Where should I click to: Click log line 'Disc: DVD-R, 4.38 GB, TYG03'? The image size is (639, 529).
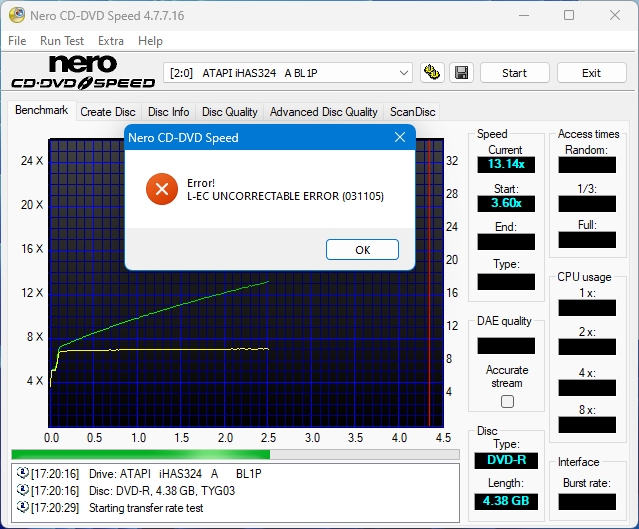162,491
